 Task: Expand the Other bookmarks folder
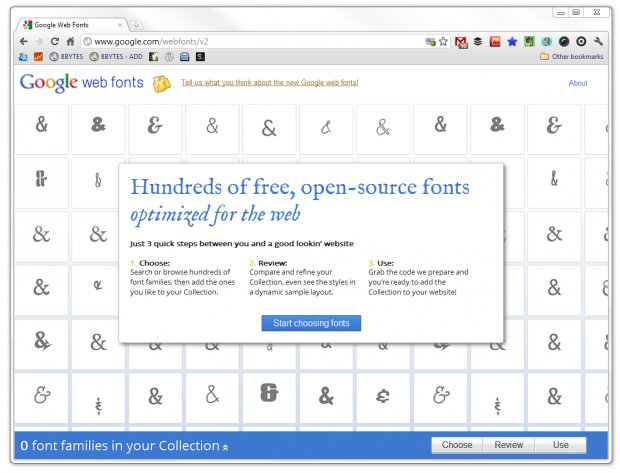click(572, 57)
